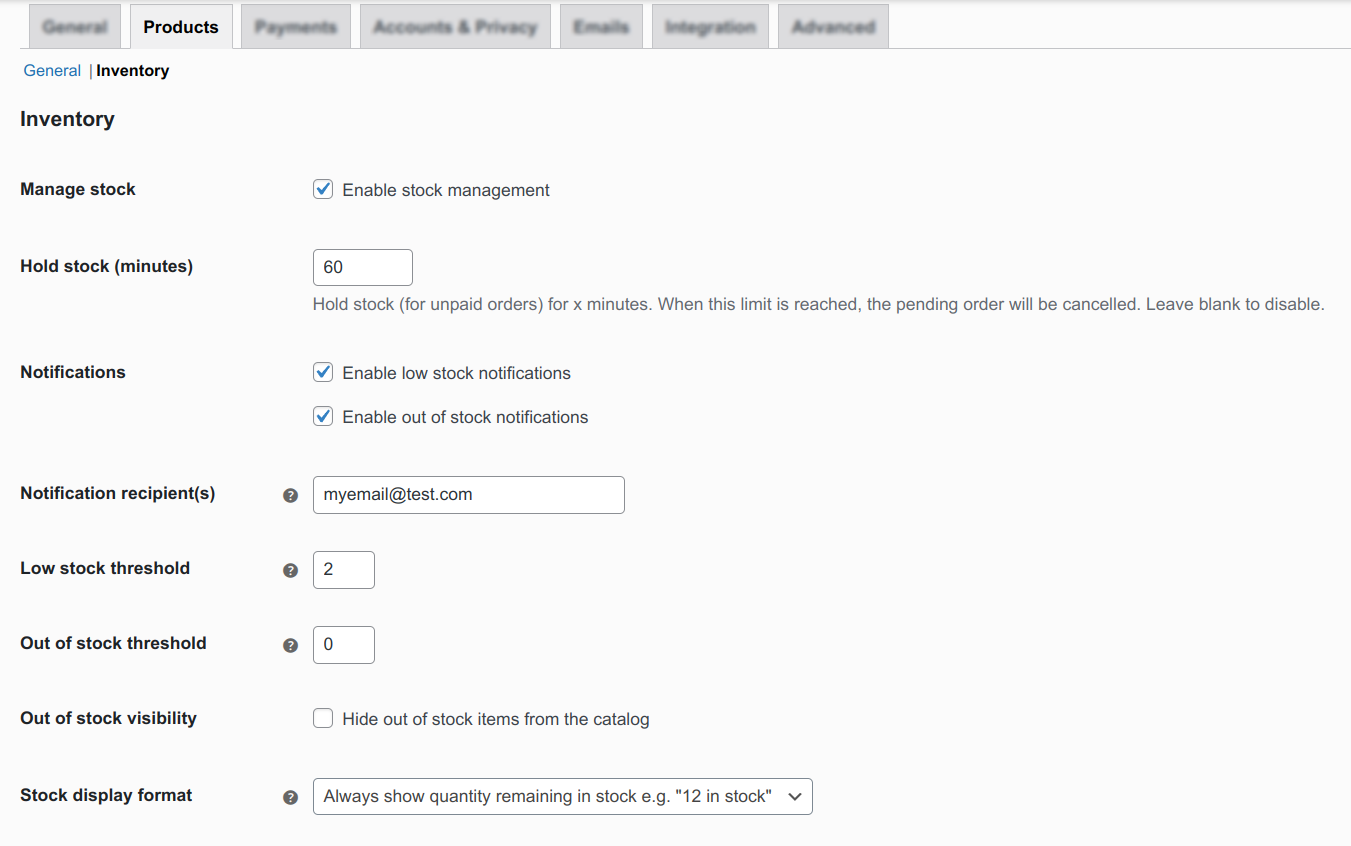The image size is (1351, 846).
Task: Switch to the General settings tab
Action: pyautogui.click(x=75, y=27)
